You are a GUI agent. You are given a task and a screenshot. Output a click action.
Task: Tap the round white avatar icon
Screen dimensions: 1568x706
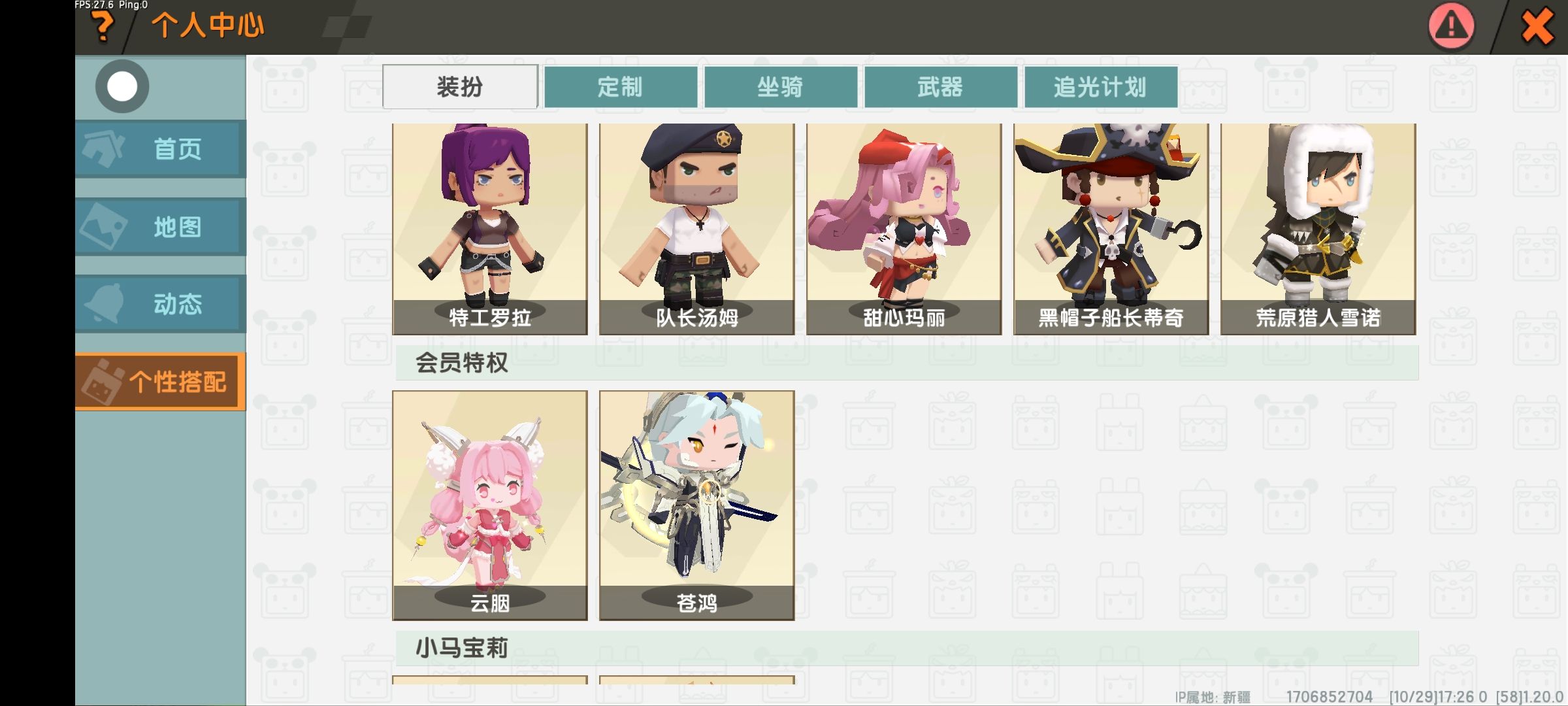click(122, 86)
